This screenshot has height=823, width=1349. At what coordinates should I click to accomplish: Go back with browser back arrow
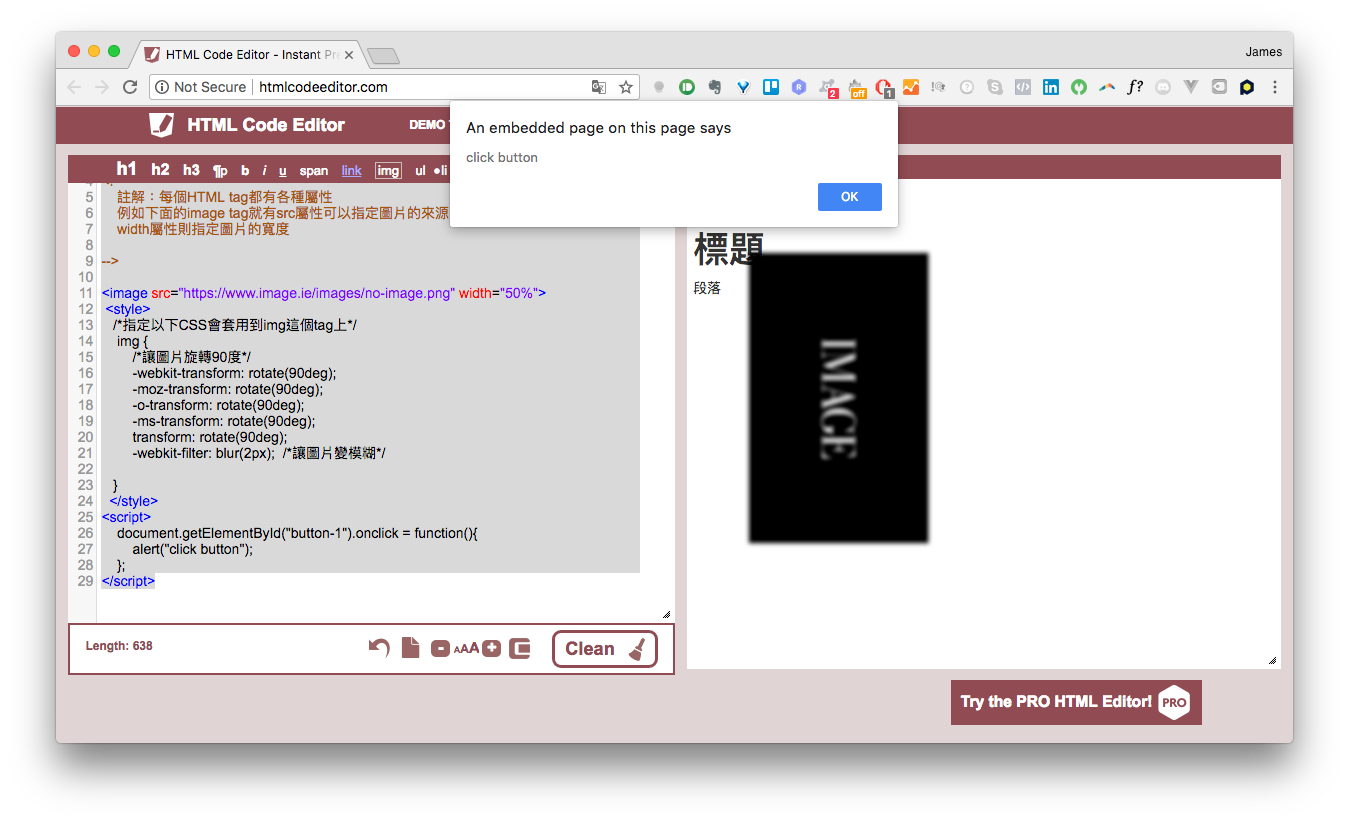click(73, 87)
